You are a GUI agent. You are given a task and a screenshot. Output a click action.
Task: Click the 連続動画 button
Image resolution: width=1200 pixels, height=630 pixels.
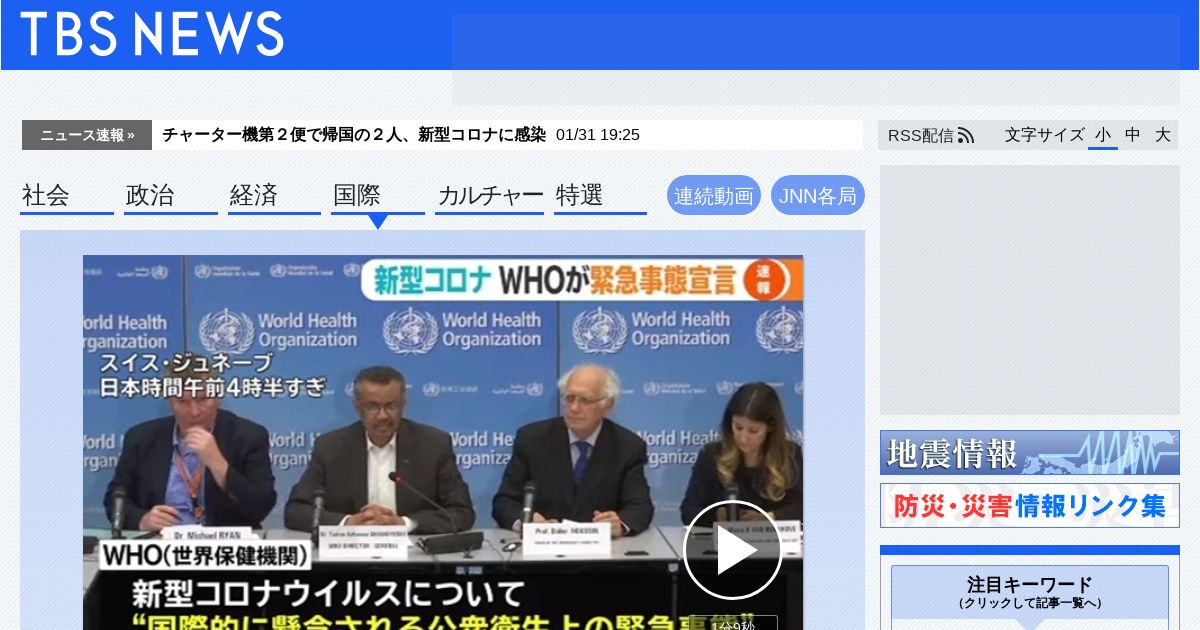[714, 196]
